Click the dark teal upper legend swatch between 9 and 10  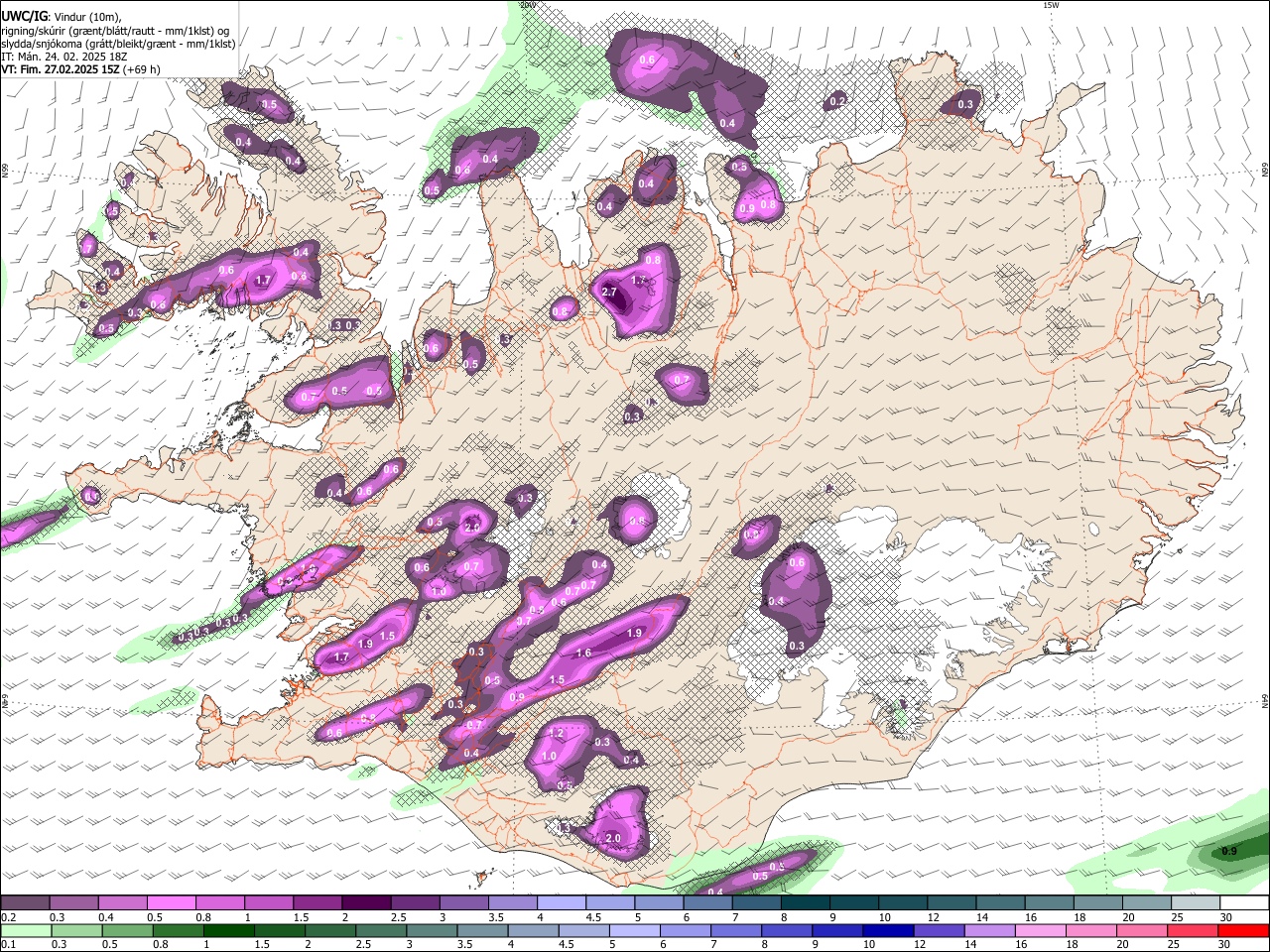(852, 902)
